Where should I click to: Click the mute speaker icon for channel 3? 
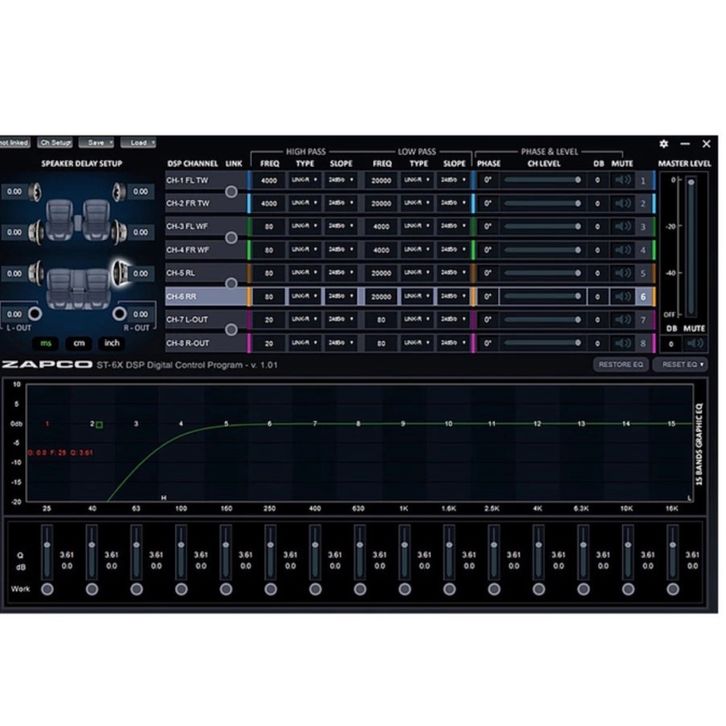coord(623,227)
